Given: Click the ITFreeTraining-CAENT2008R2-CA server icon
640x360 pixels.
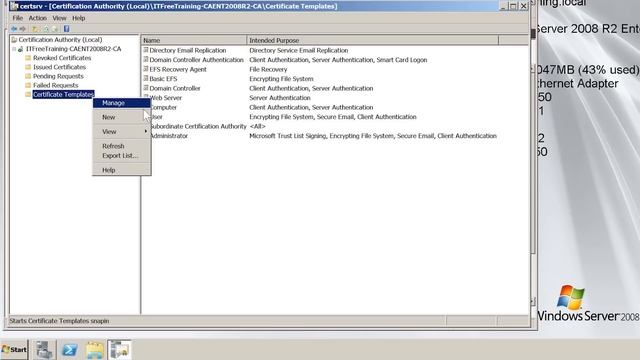Looking at the screenshot, I should click(x=20, y=49).
